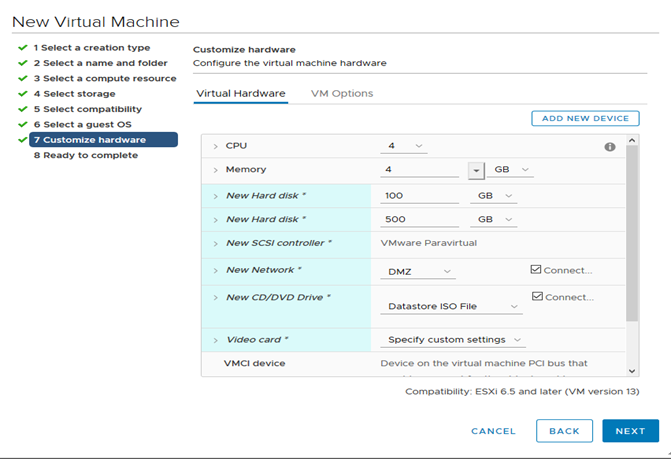This screenshot has height=459, width=671.
Task: Go to step 1 Select a creation type
Action: pos(92,47)
